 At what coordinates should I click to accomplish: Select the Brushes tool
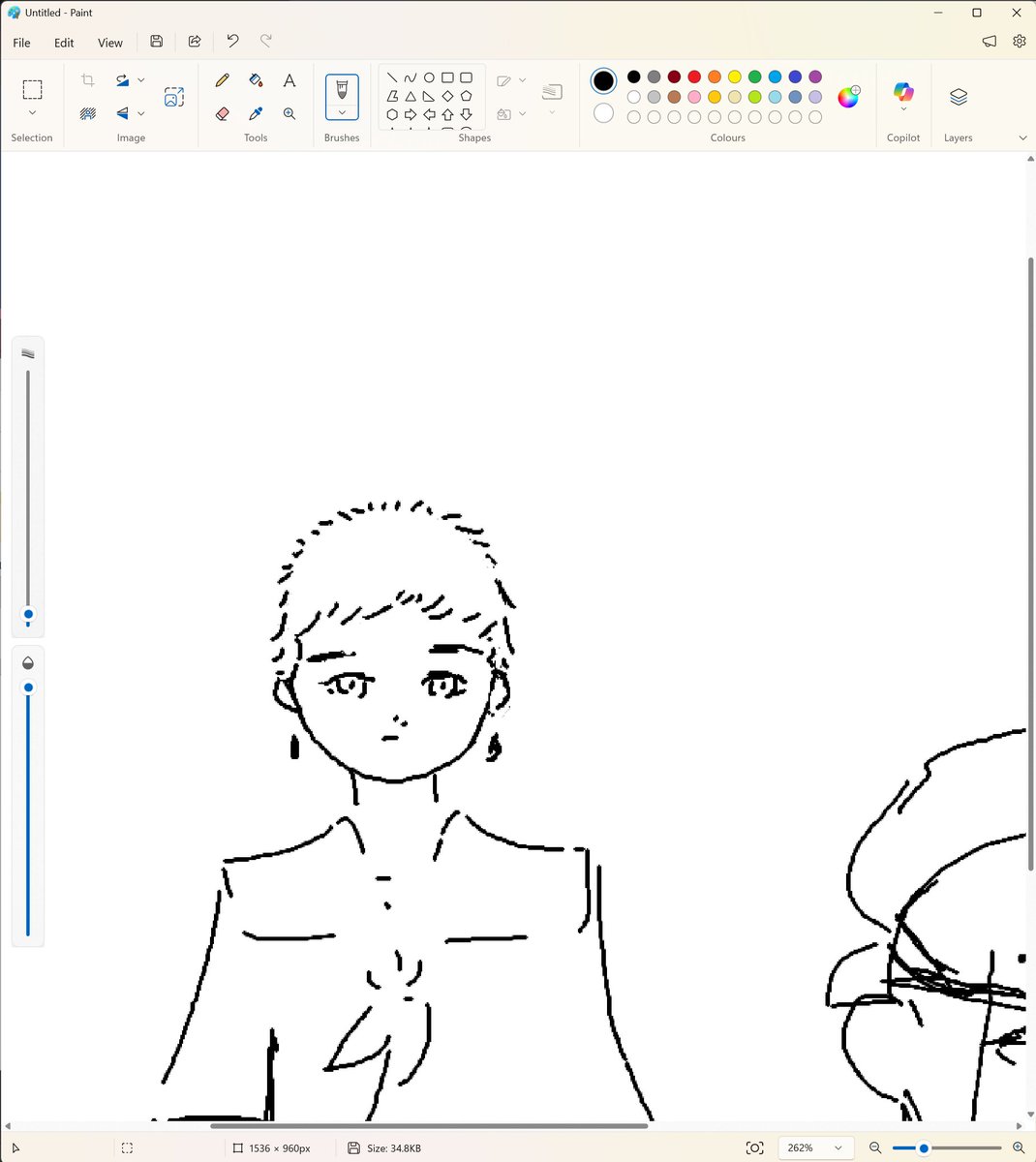(x=342, y=89)
